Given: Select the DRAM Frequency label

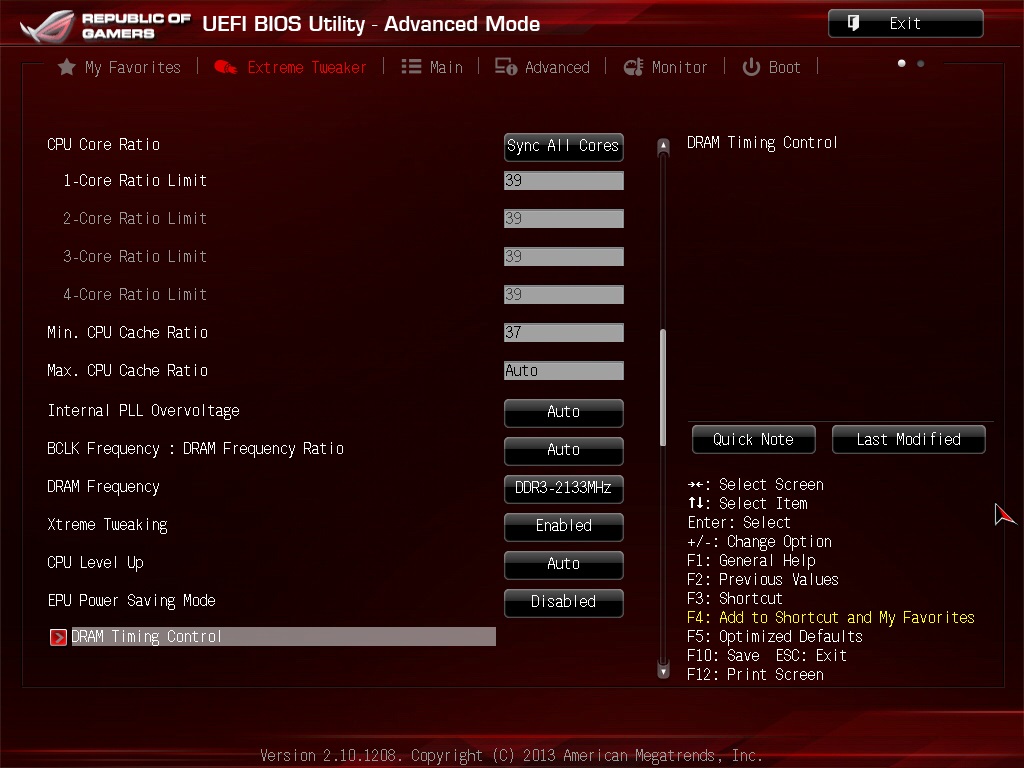Looking at the screenshot, I should coord(103,487).
